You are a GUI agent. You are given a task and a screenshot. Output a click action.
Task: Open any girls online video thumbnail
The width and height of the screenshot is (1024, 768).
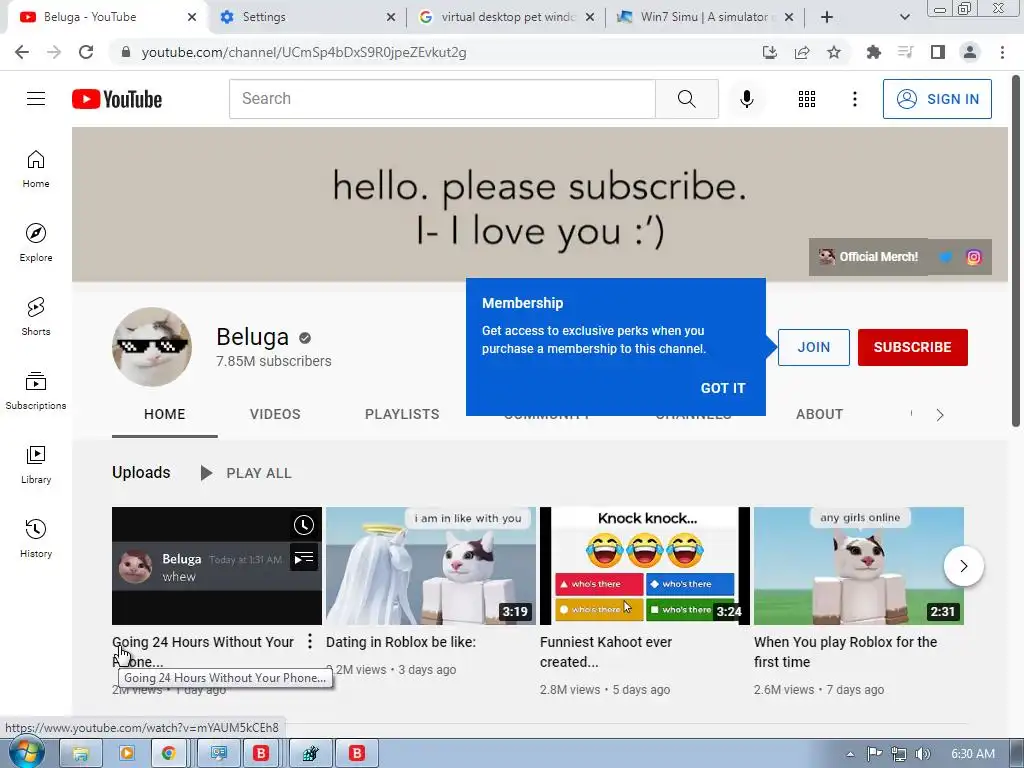pos(859,566)
